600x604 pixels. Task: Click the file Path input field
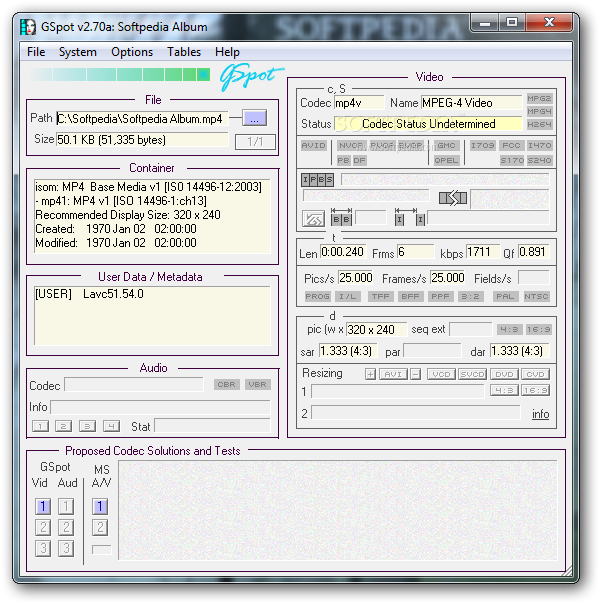click(x=142, y=119)
